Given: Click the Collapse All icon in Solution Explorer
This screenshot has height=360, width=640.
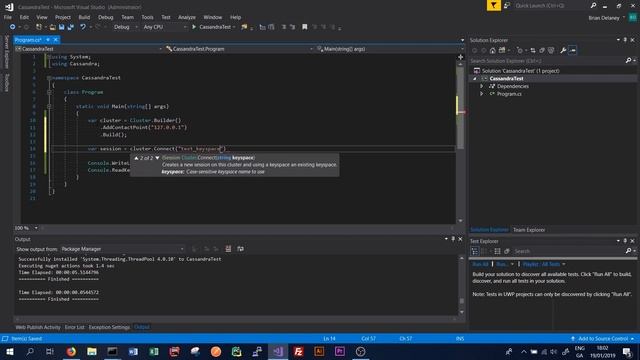Looking at the screenshot, I should point(542,50).
